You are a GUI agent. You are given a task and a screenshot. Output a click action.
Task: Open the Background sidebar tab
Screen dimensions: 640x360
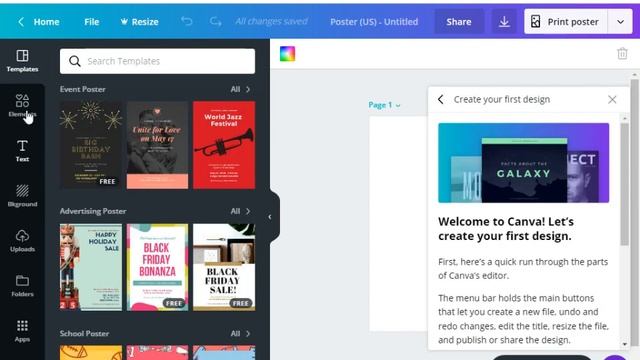(22, 196)
